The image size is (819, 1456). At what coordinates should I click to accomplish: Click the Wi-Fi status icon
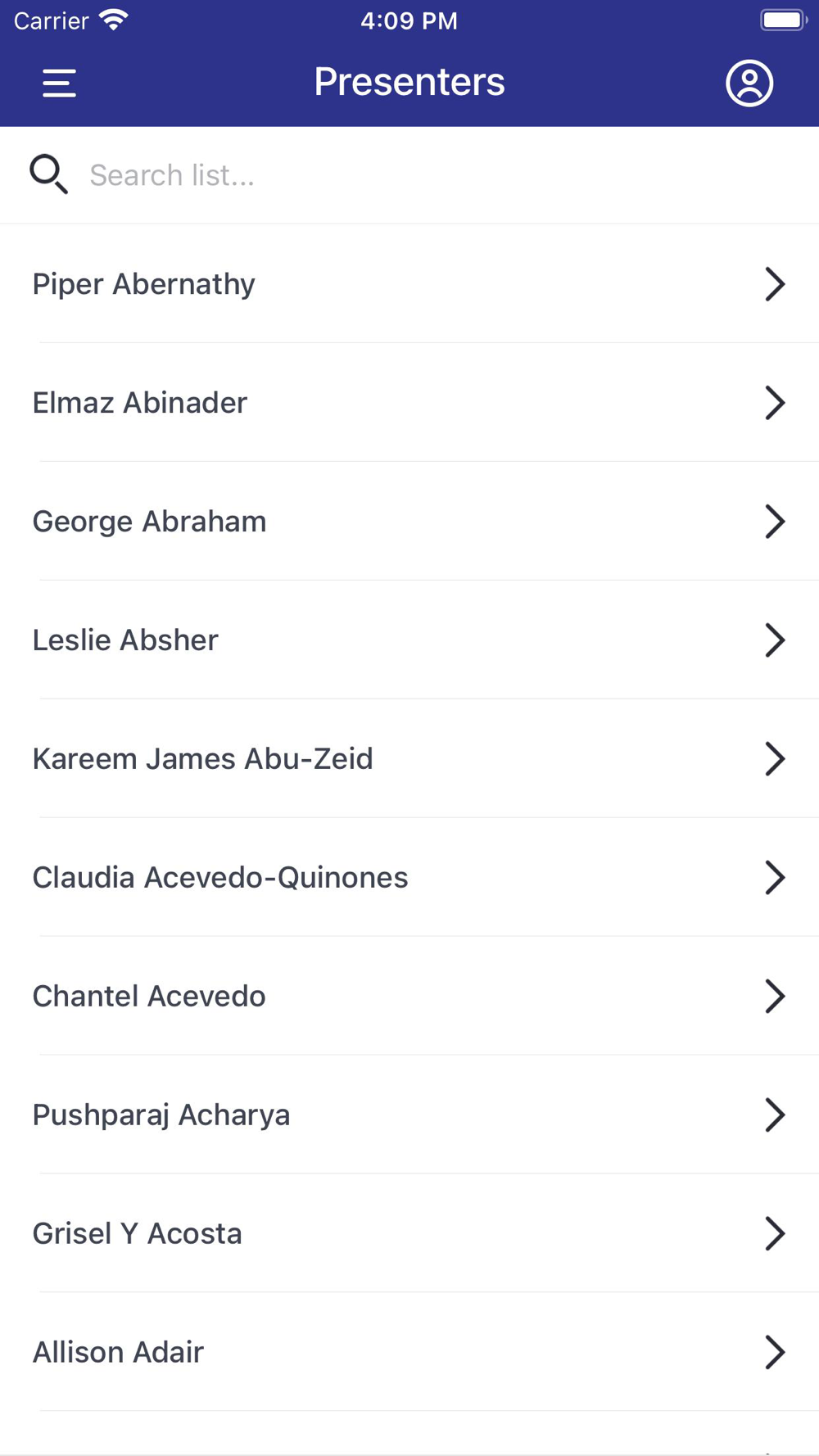[114, 20]
